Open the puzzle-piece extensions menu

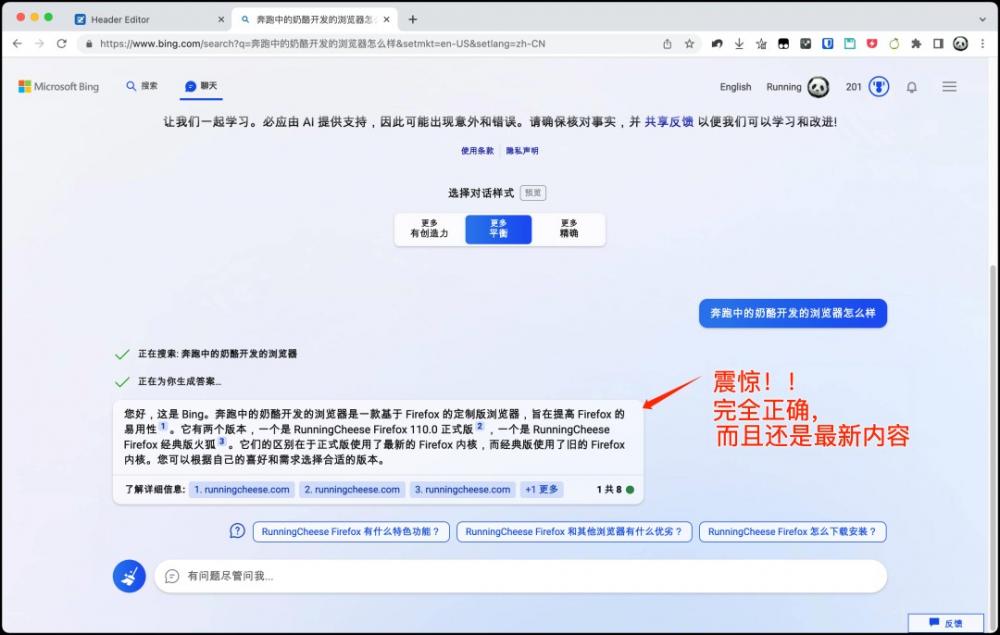point(916,43)
